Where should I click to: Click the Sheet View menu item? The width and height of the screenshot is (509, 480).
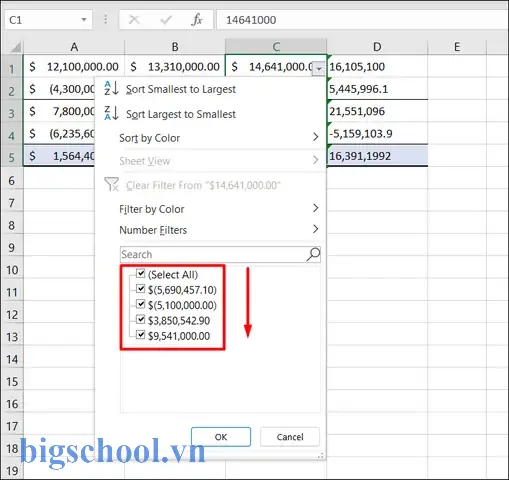tap(211, 161)
